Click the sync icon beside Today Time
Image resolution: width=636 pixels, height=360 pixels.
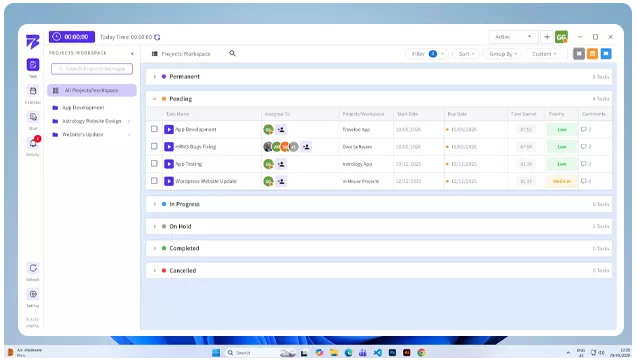pyautogui.click(x=157, y=37)
